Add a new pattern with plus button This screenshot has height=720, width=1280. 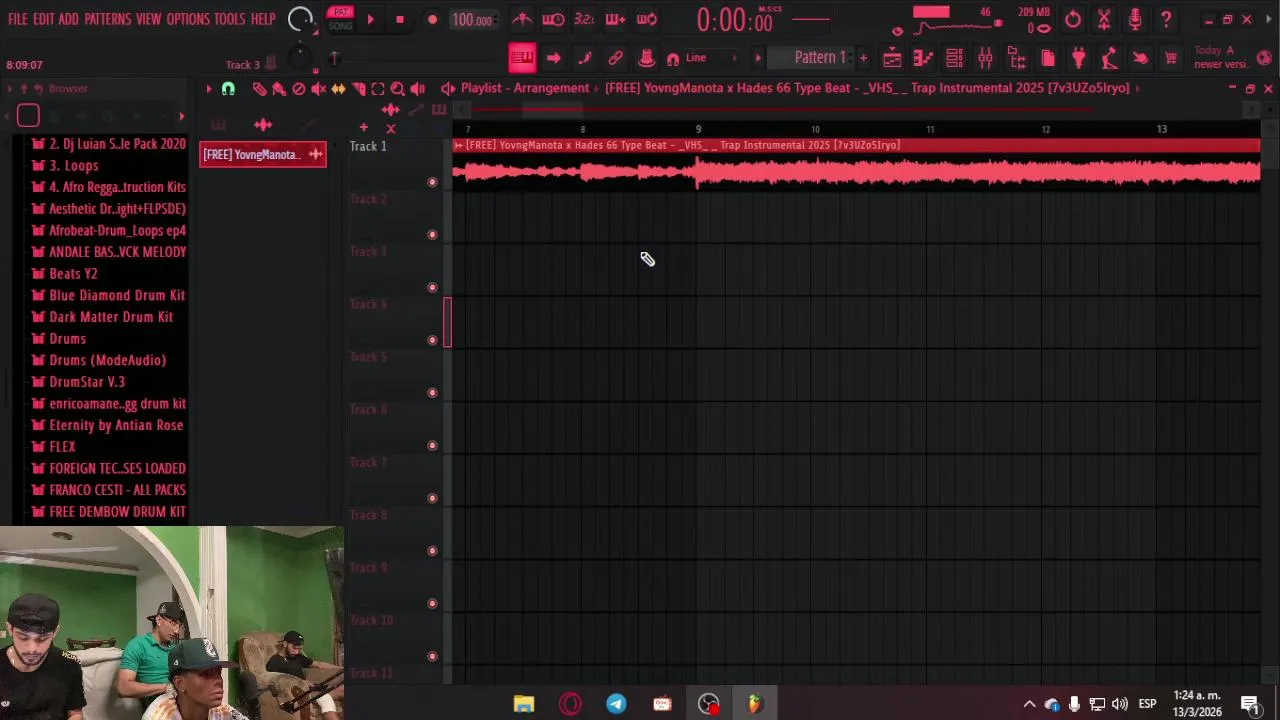pos(863,58)
